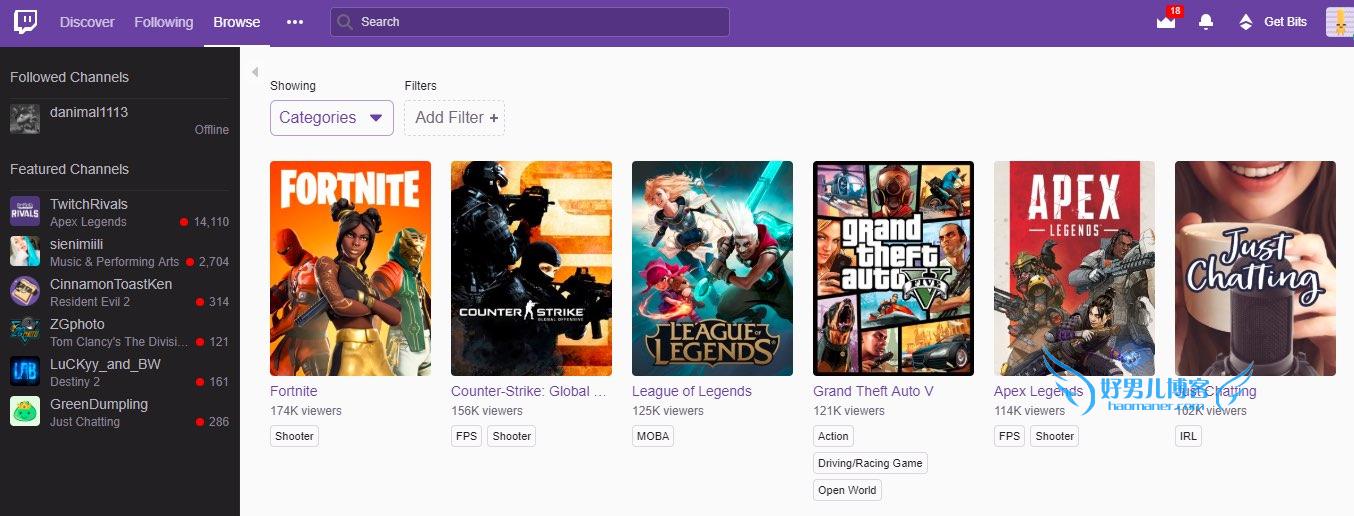Click FPS tag under Counter-Strike
The width and height of the screenshot is (1354, 516).
tap(467, 436)
